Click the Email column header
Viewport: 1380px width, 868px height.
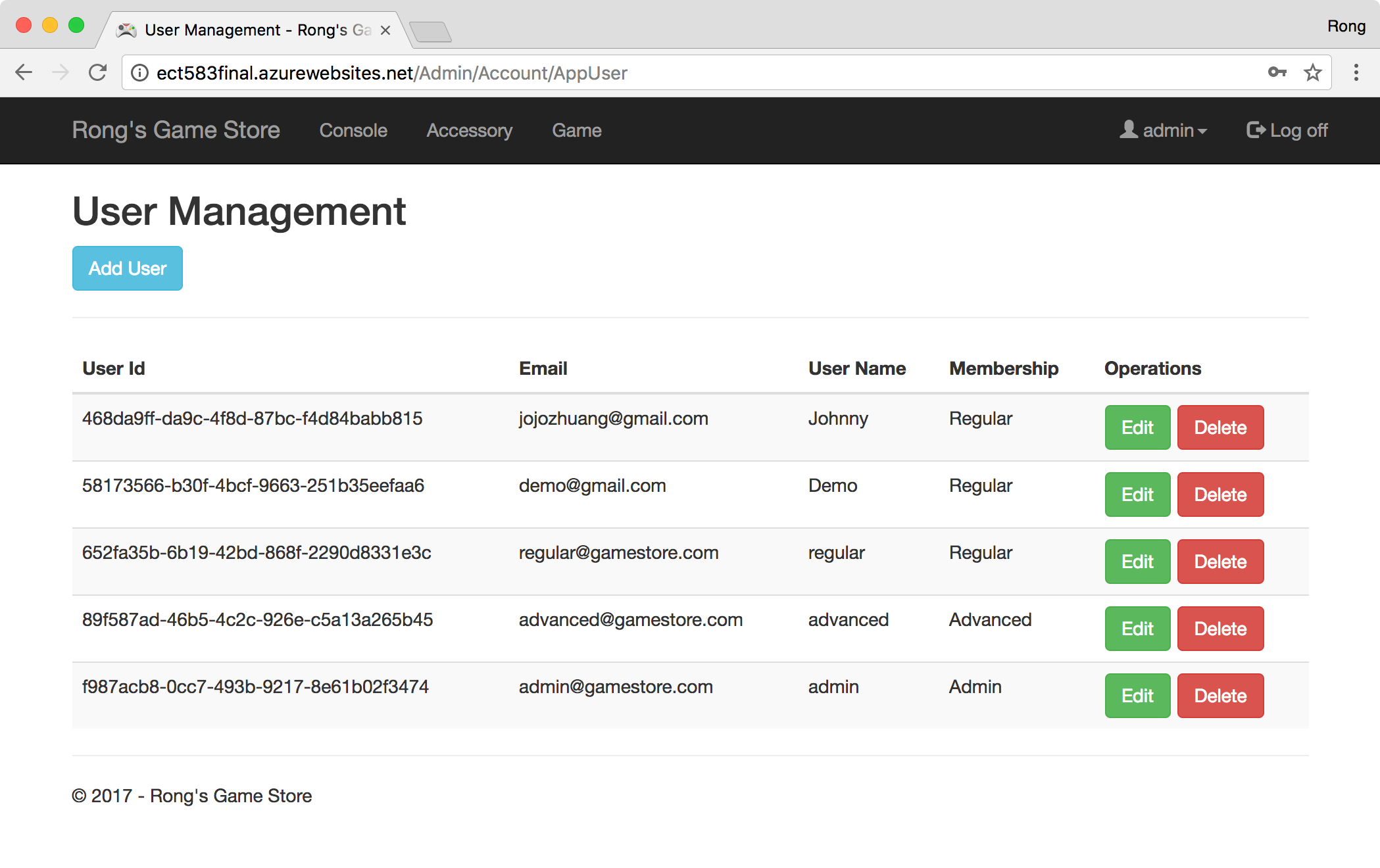pos(543,368)
